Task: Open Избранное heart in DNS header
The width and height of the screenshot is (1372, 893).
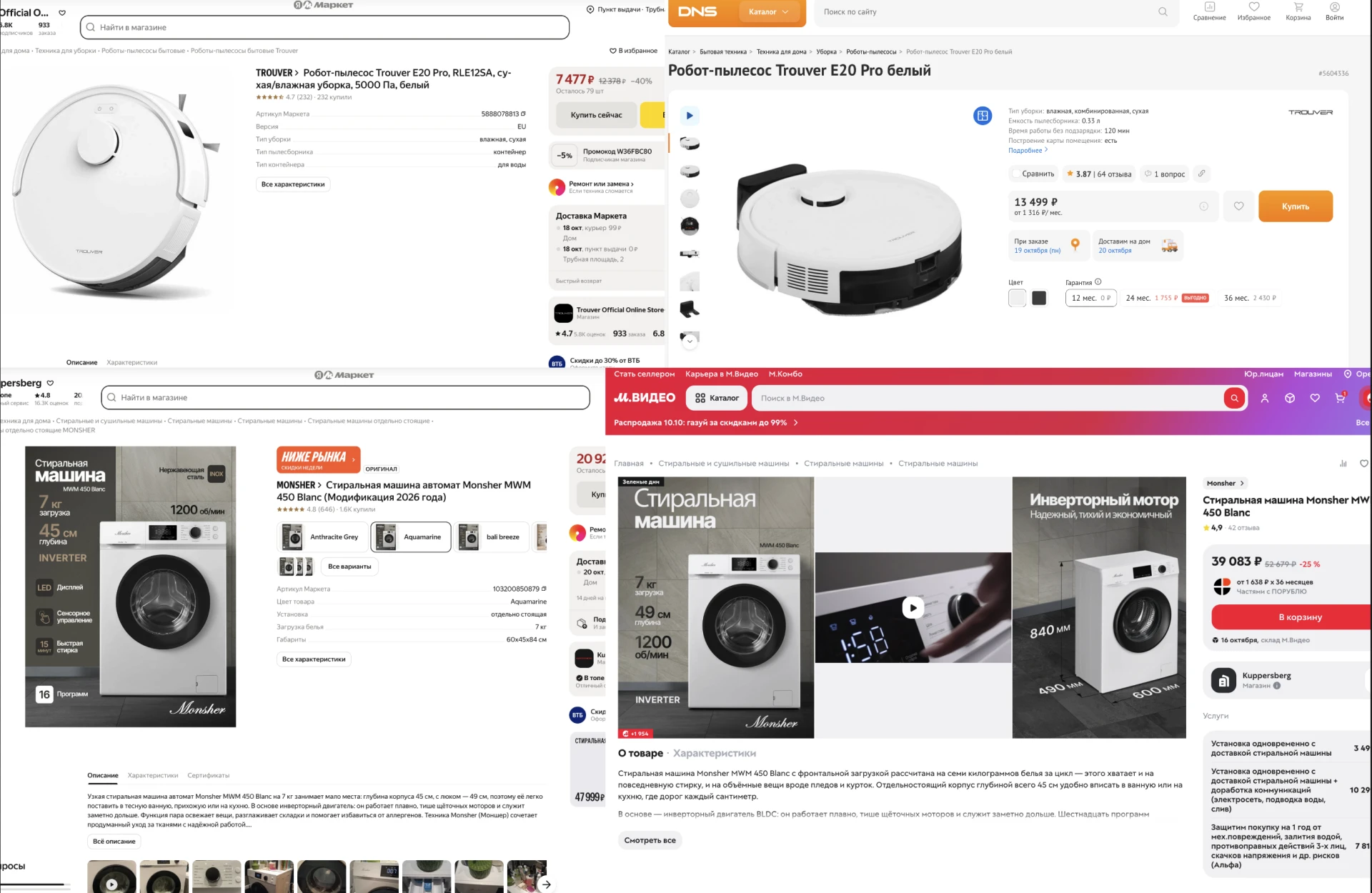Action: tap(1254, 11)
